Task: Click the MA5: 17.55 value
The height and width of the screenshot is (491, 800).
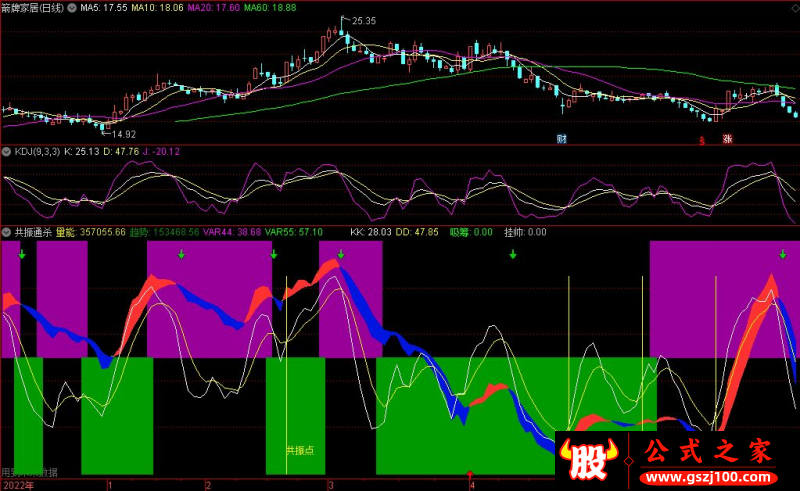Action: click(104, 8)
